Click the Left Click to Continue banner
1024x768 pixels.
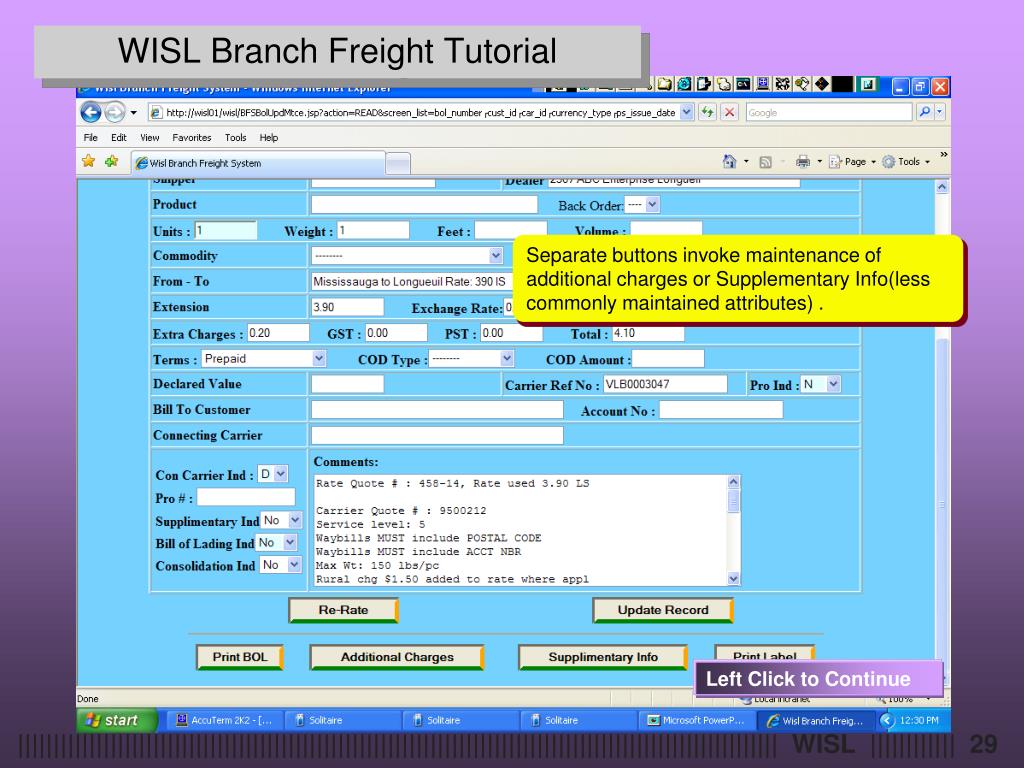[818, 679]
